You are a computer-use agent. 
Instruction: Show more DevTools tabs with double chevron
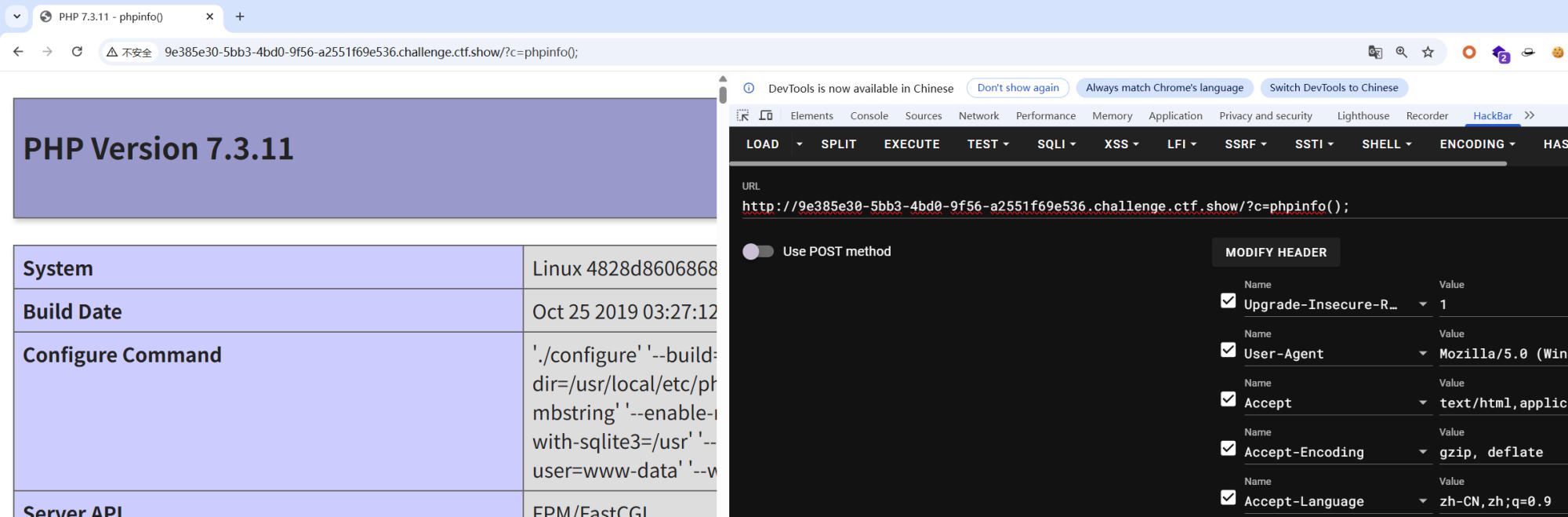pyautogui.click(x=1529, y=115)
